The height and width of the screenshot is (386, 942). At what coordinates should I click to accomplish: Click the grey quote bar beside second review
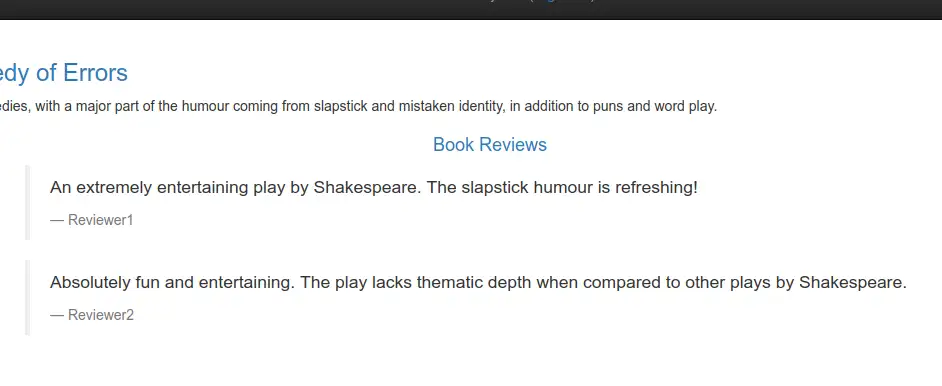[x=28, y=297]
